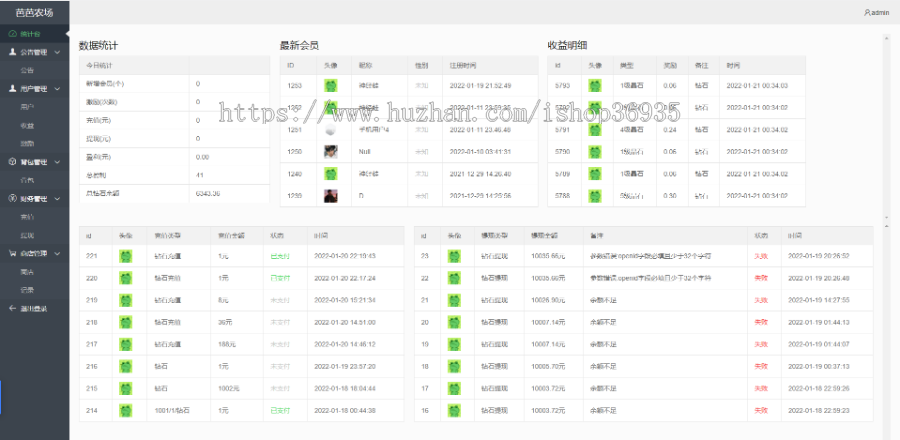Click the frog avatar in 收益明细 row 5790
The width and height of the screenshot is (900, 440).
(595, 152)
